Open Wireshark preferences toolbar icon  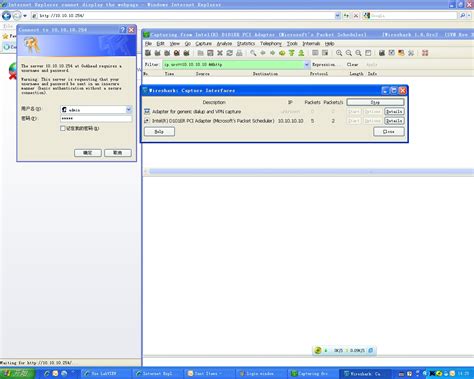point(411,53)
